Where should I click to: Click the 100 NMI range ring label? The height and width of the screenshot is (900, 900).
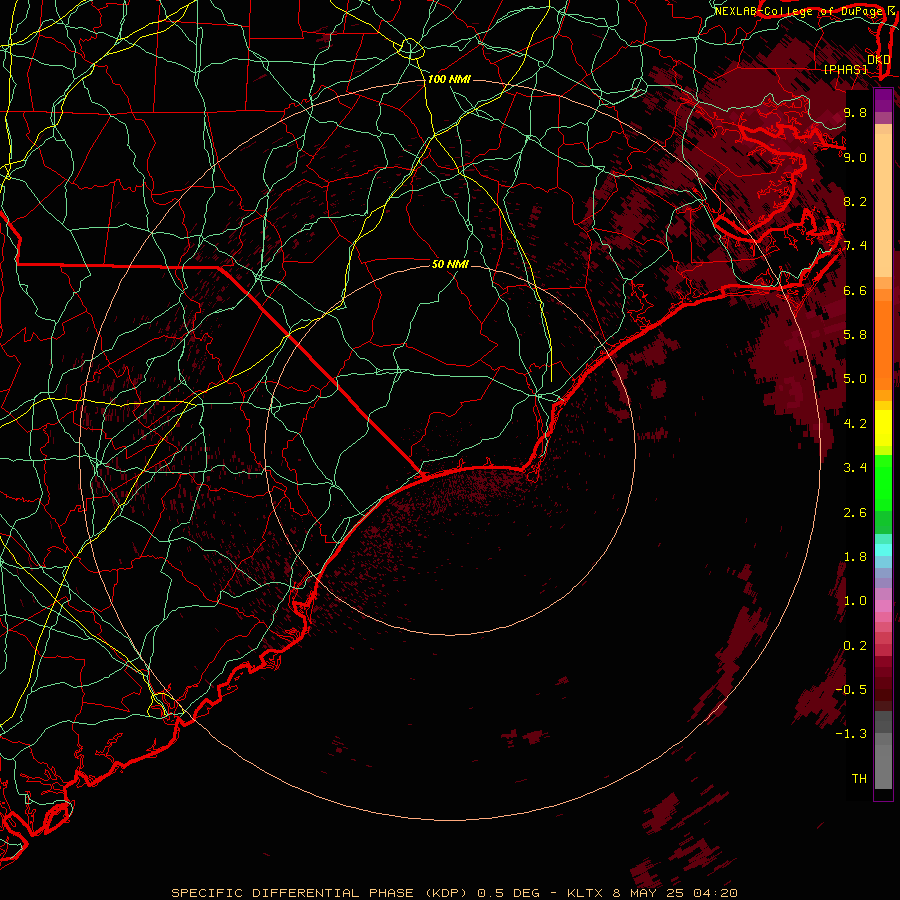pos(449,79)
